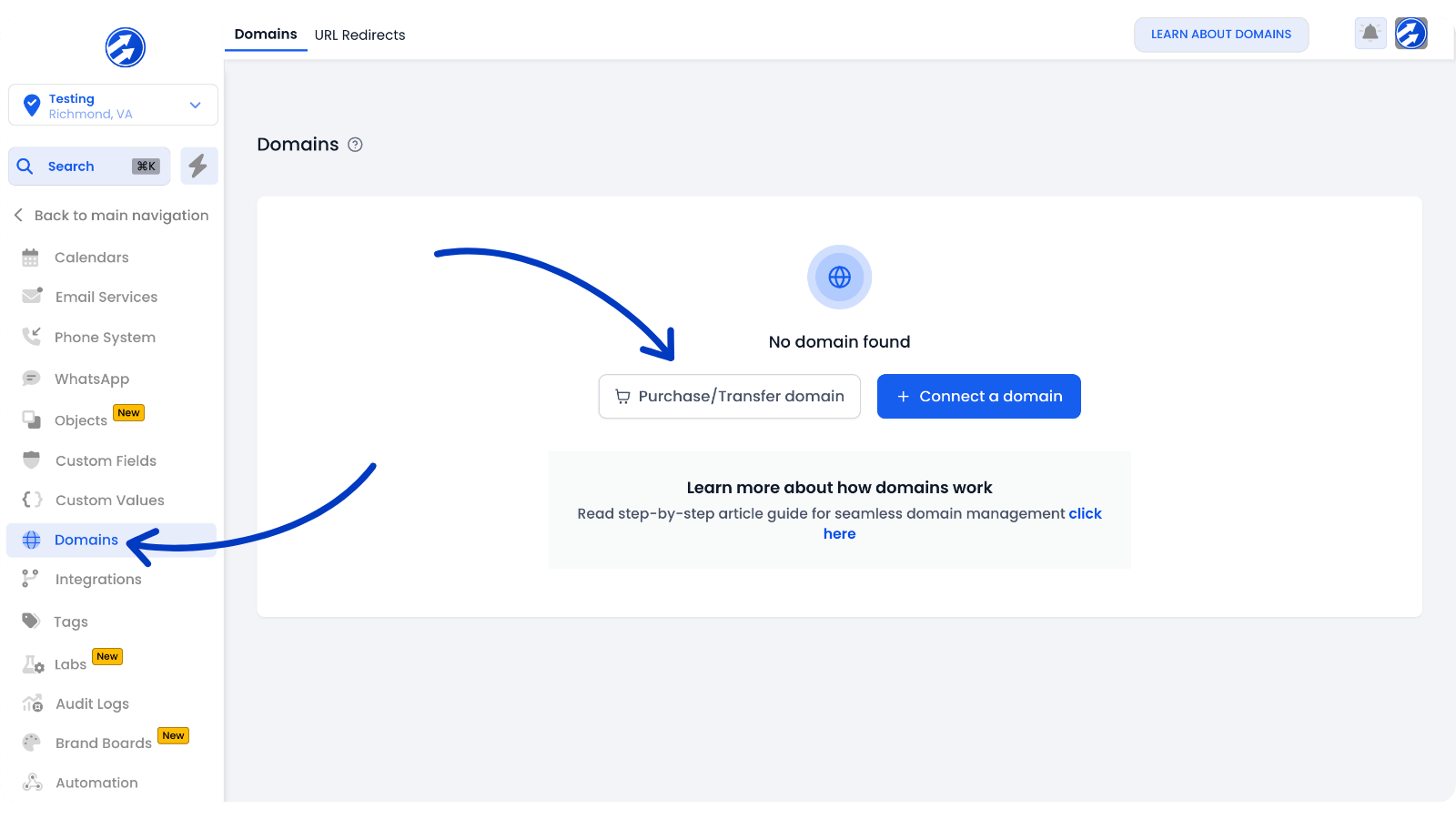Select the Phone System sidebar icon
The image size is (1456, 819).
(31, 337)
